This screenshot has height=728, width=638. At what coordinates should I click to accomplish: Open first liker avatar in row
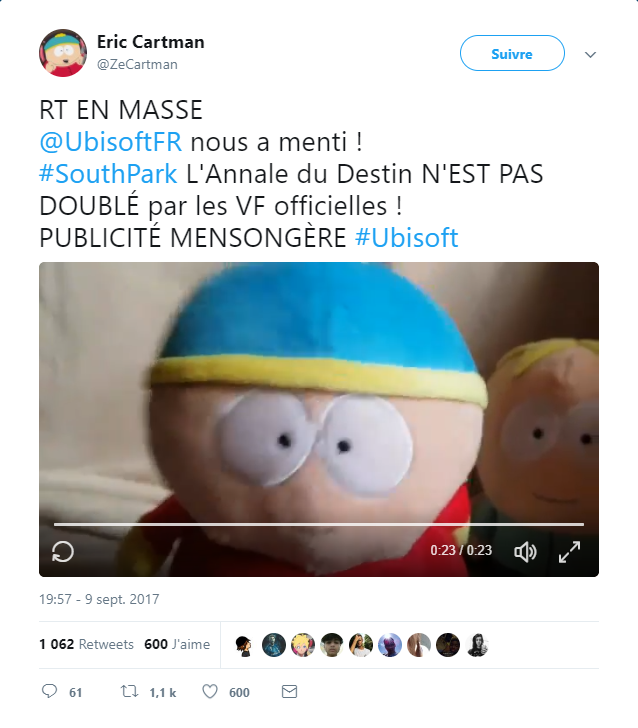tap(244, 645)
